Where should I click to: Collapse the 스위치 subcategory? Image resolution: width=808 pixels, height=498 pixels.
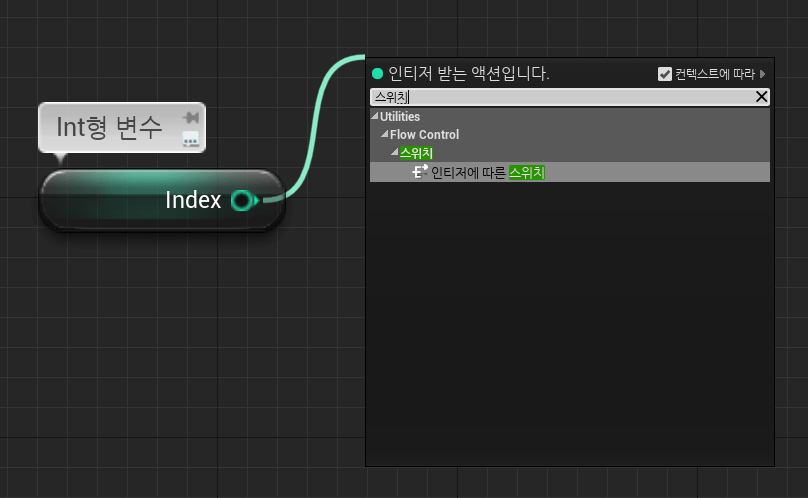pyautogui.click(x=394, y=152)
